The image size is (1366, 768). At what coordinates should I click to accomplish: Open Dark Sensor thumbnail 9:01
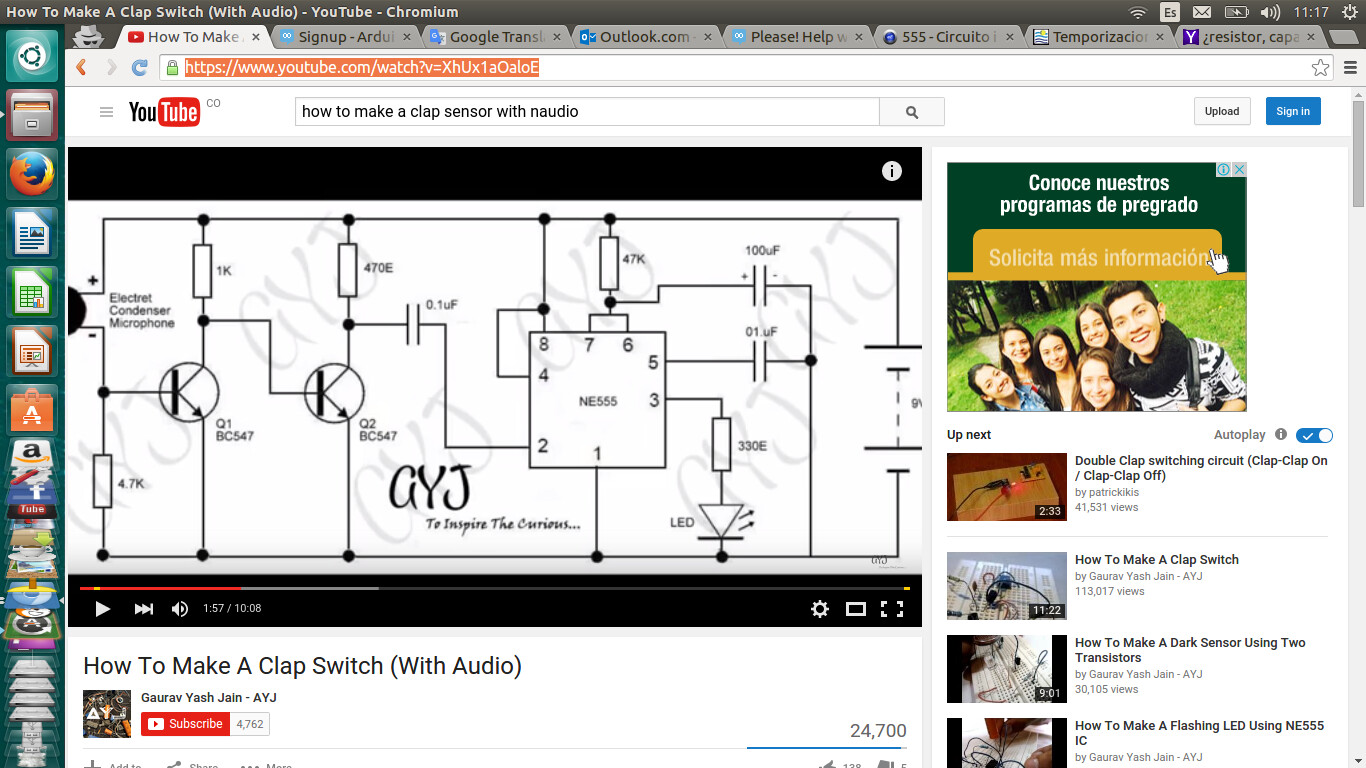pos(1007,669)
